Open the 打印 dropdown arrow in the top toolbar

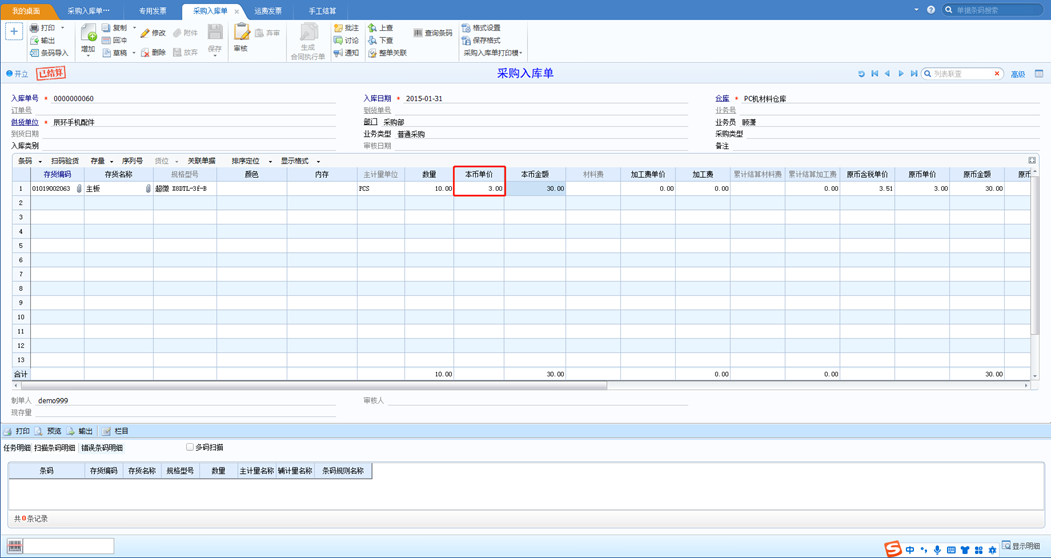[x=62, y=28]
